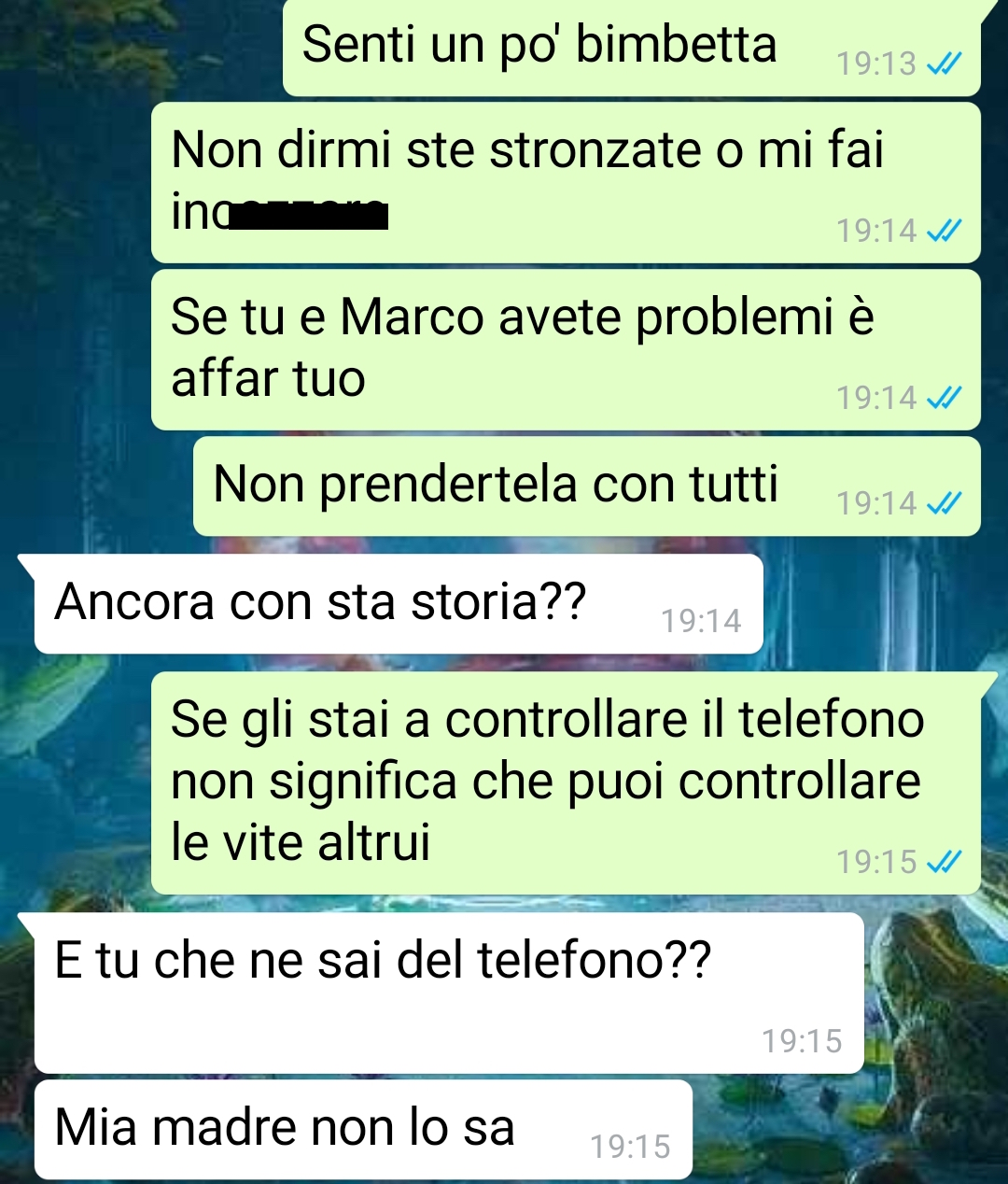Tap the blacked-out censored word
The height and width of the screenshot is (1184, 1008).
(309, 216)
